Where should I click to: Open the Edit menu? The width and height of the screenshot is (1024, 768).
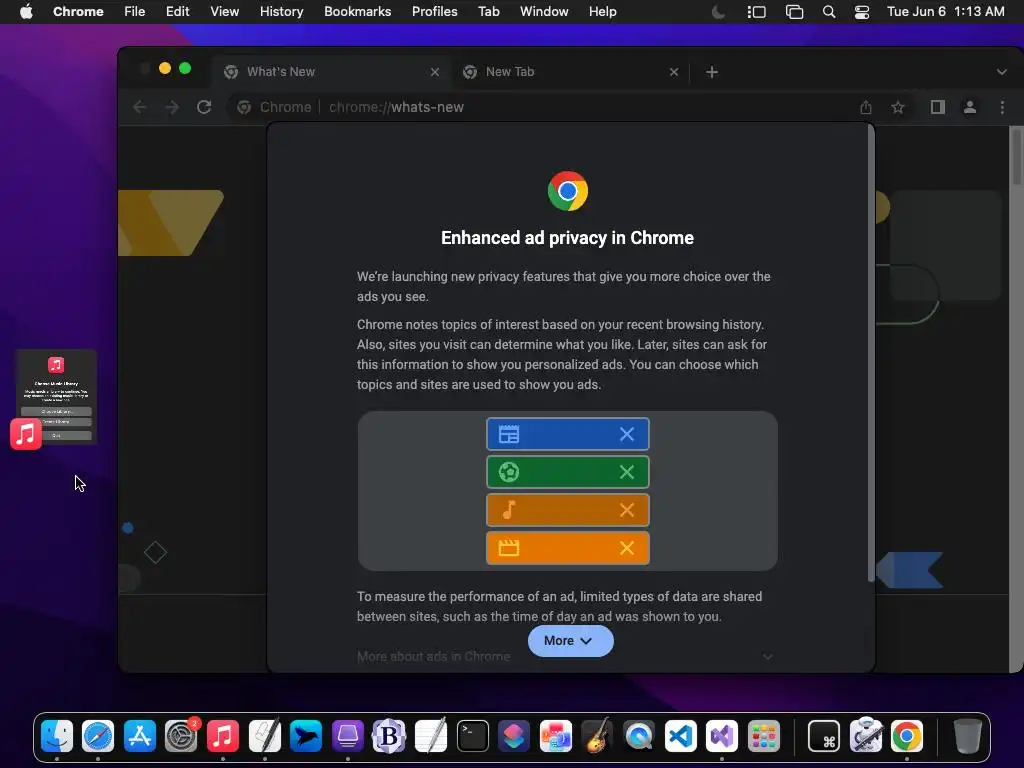177,12
